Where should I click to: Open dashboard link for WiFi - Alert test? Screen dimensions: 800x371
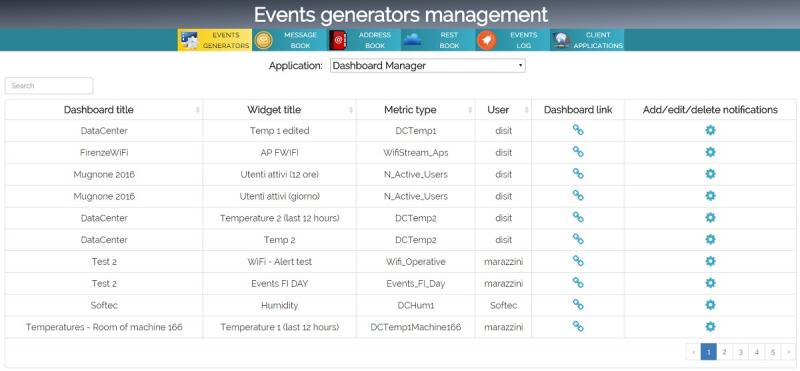tap(578, 261)
